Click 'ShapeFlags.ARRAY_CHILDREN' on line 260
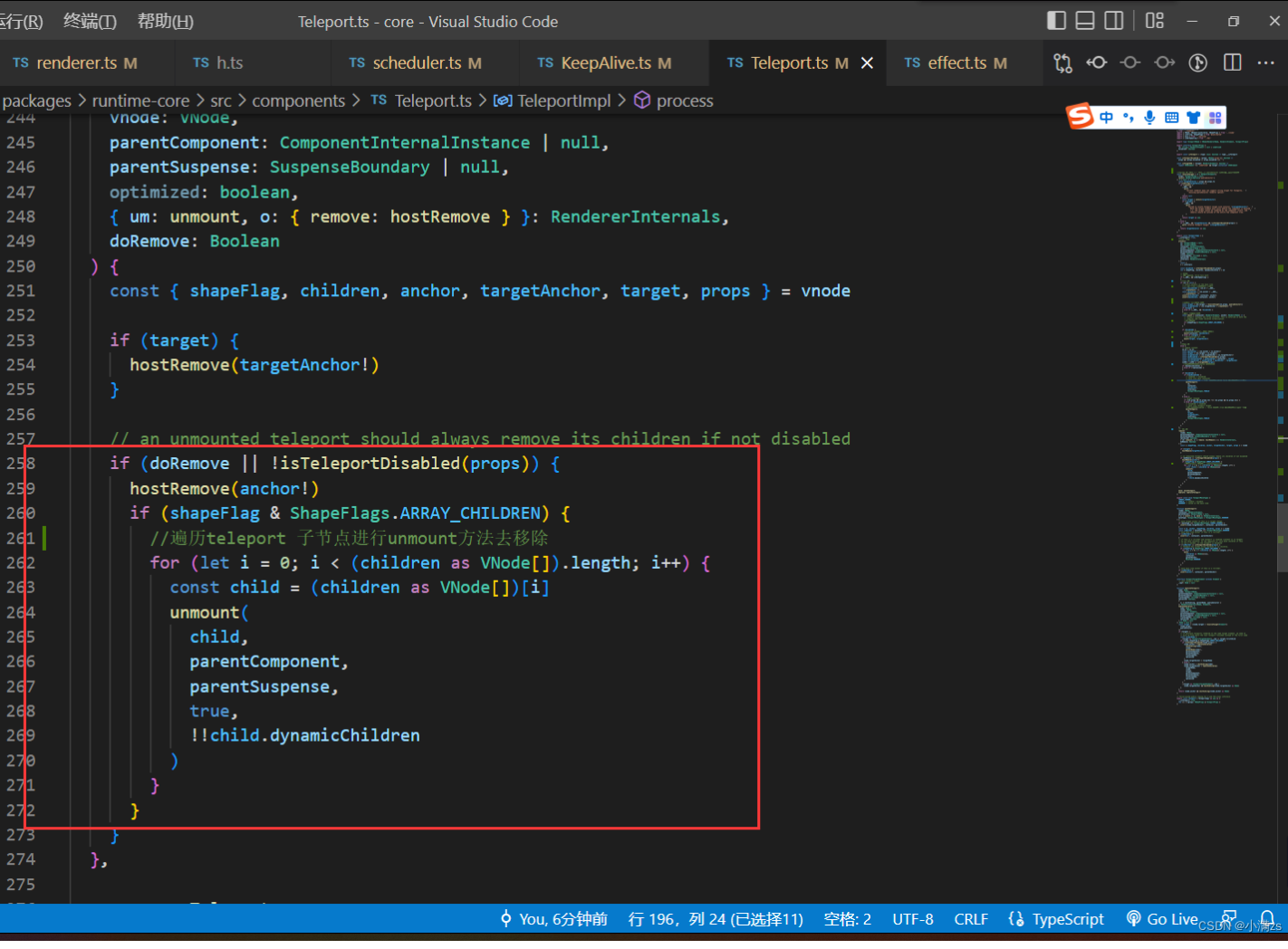The image size is (1288, 949). point(415,513)
